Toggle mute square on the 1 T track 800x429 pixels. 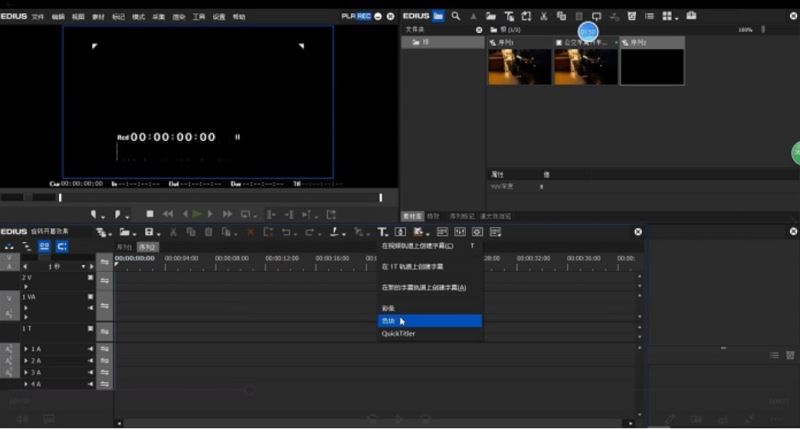pos(90,329)
